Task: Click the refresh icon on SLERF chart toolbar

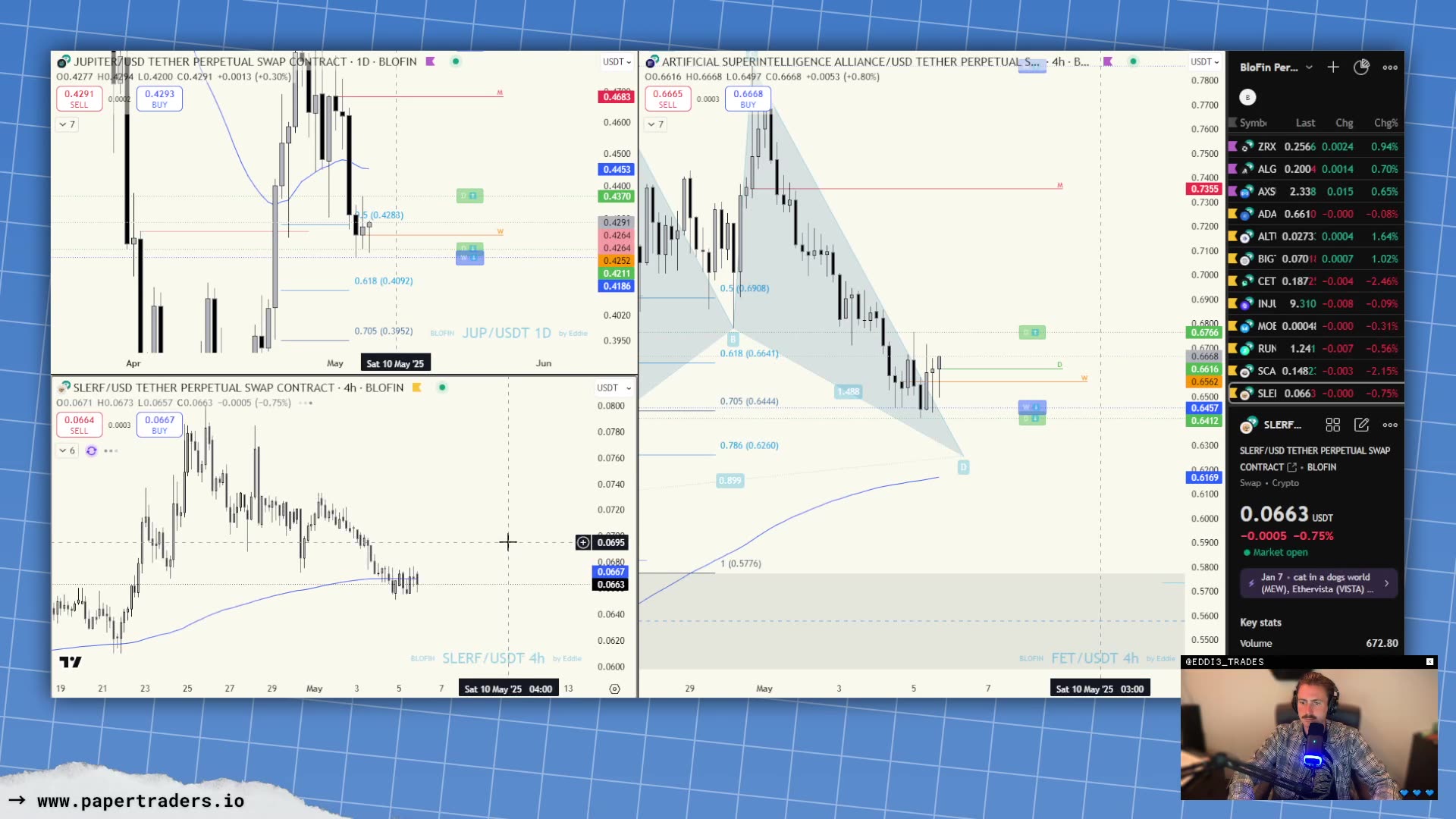Action: [91, 450]
